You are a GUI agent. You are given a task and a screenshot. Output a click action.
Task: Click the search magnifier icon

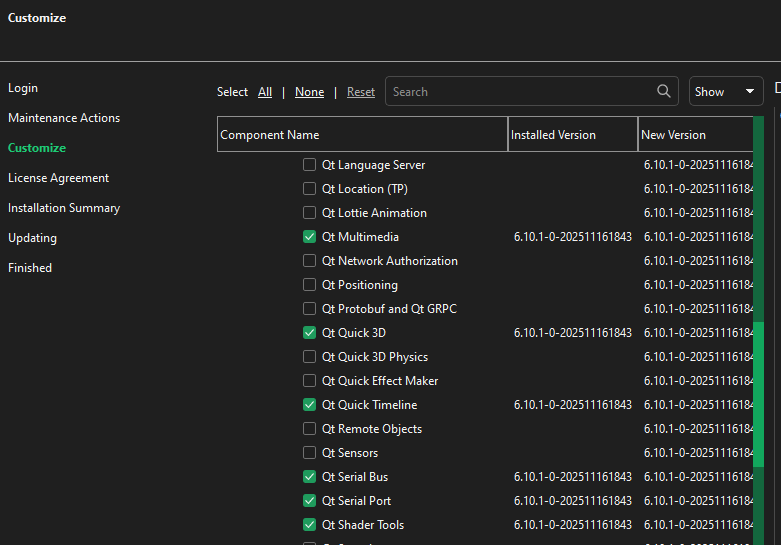(x=664, y=92)
